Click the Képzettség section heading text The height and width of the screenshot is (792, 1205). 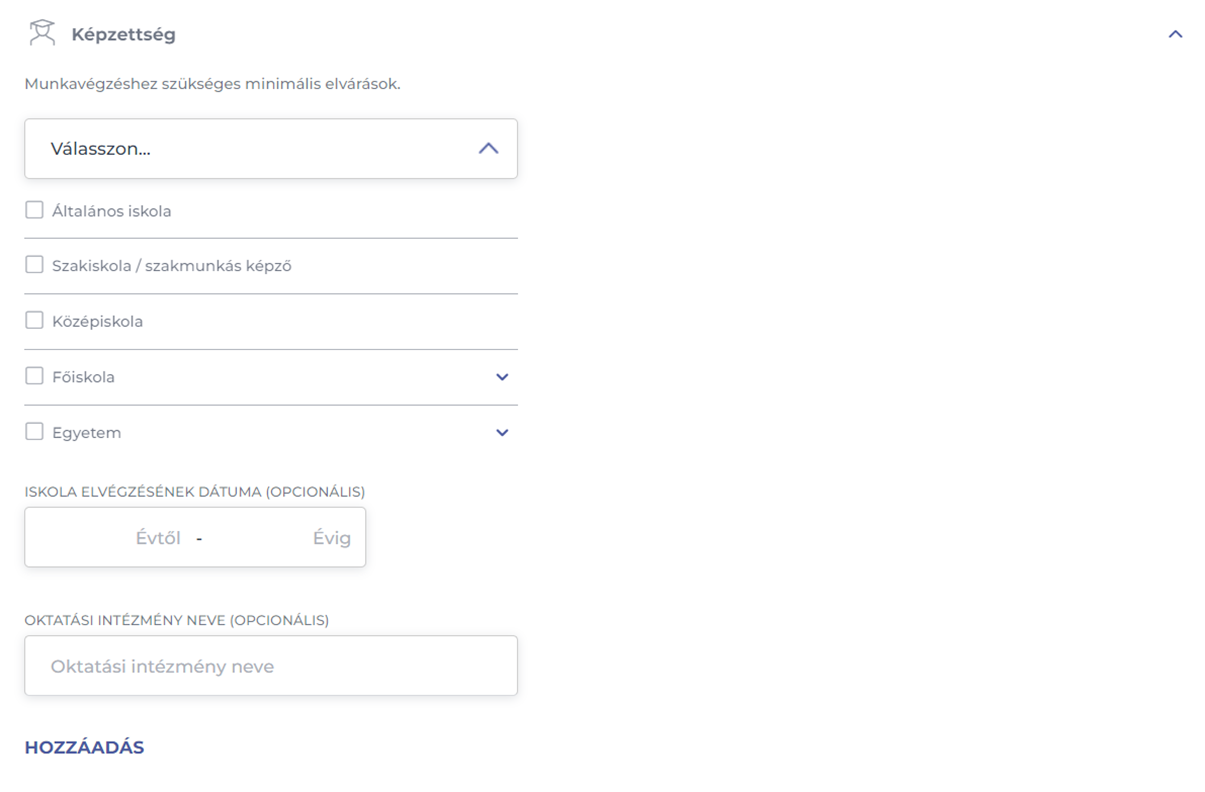coord(123,34)
